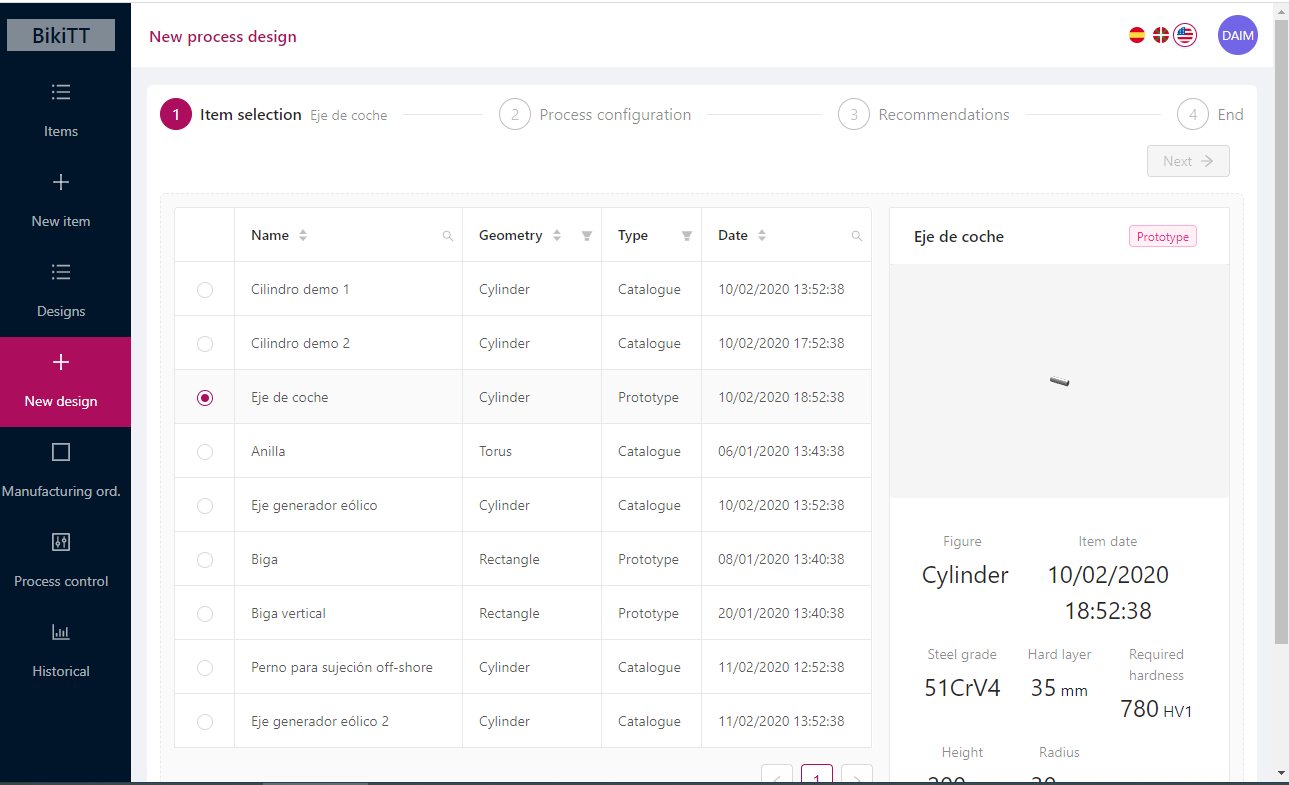This screenshot has width=1289, height=785.
Task: Open the Historical bar chart icon
Action: (x=61, y=632)
